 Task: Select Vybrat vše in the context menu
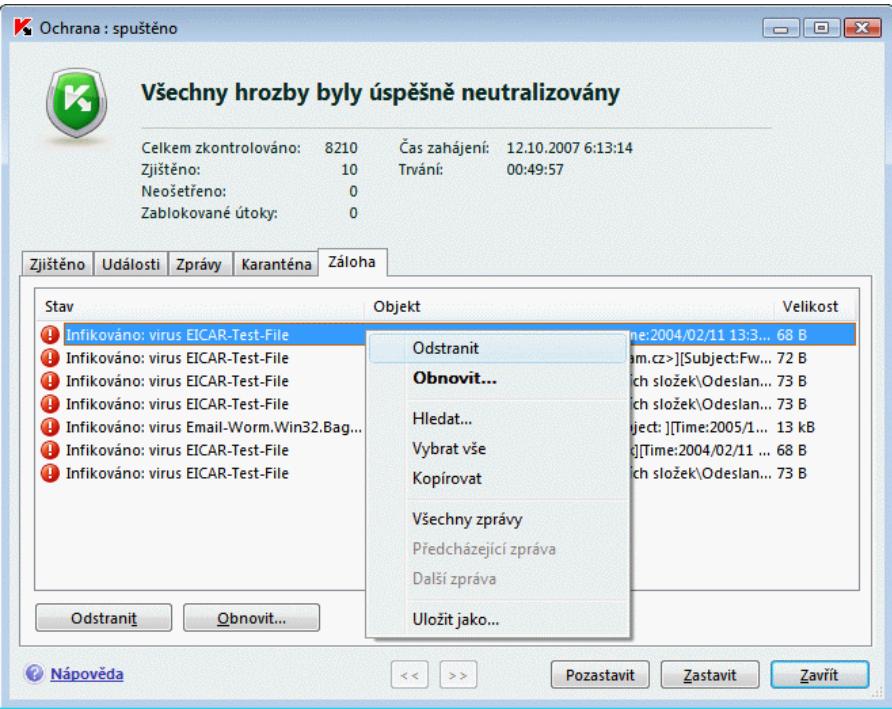point(498,449)
